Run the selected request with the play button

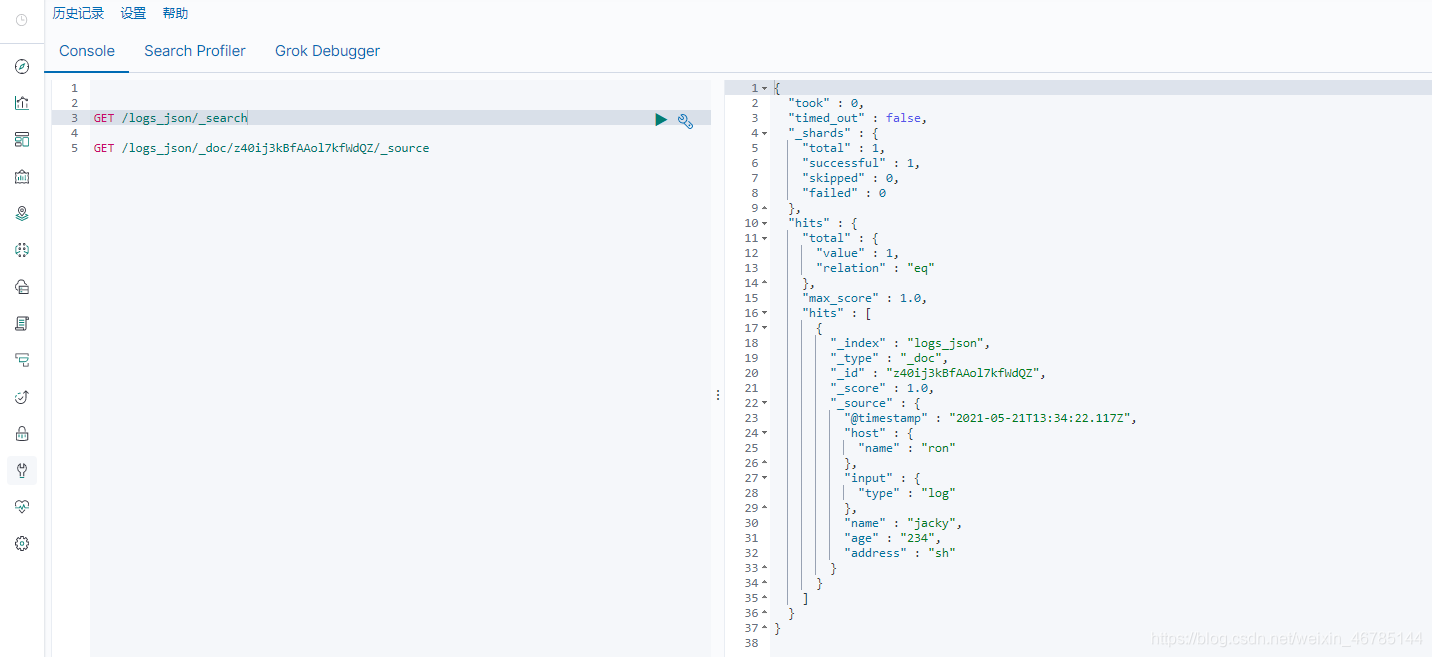click(x=661, y=119)
